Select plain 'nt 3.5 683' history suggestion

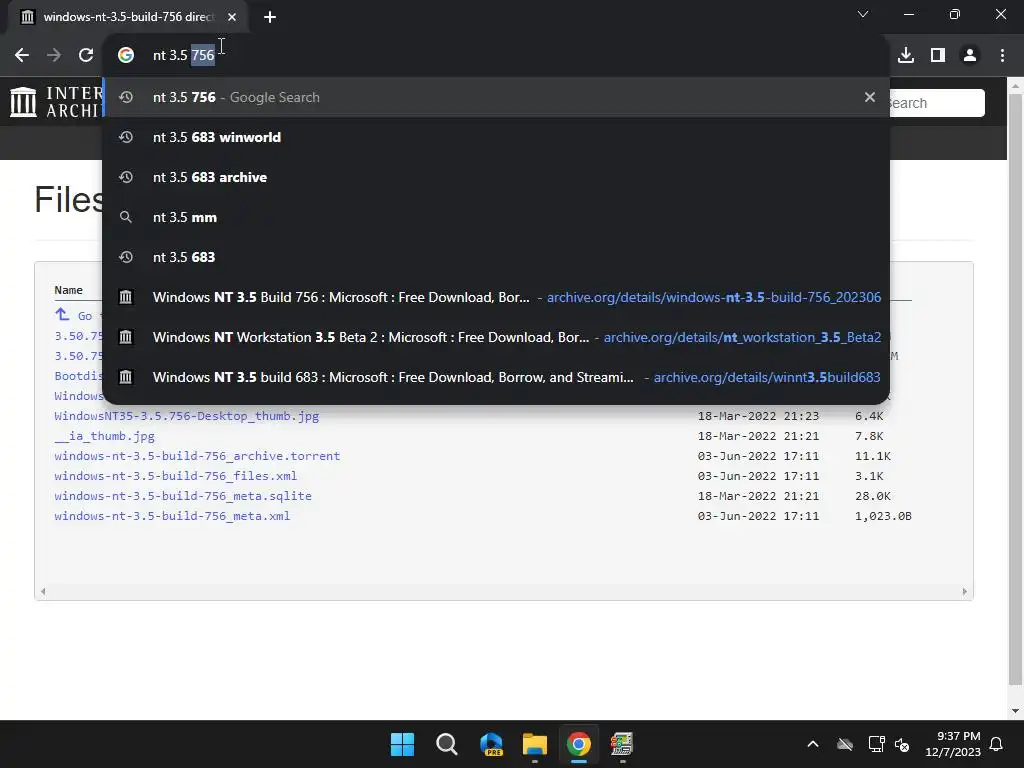click(496, 257)
